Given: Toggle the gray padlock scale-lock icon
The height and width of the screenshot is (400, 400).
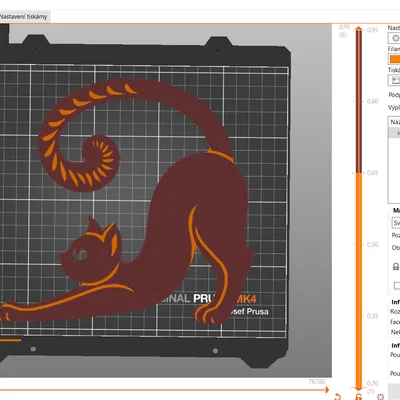Looking at the screenshot, I should tap(396, 267).
